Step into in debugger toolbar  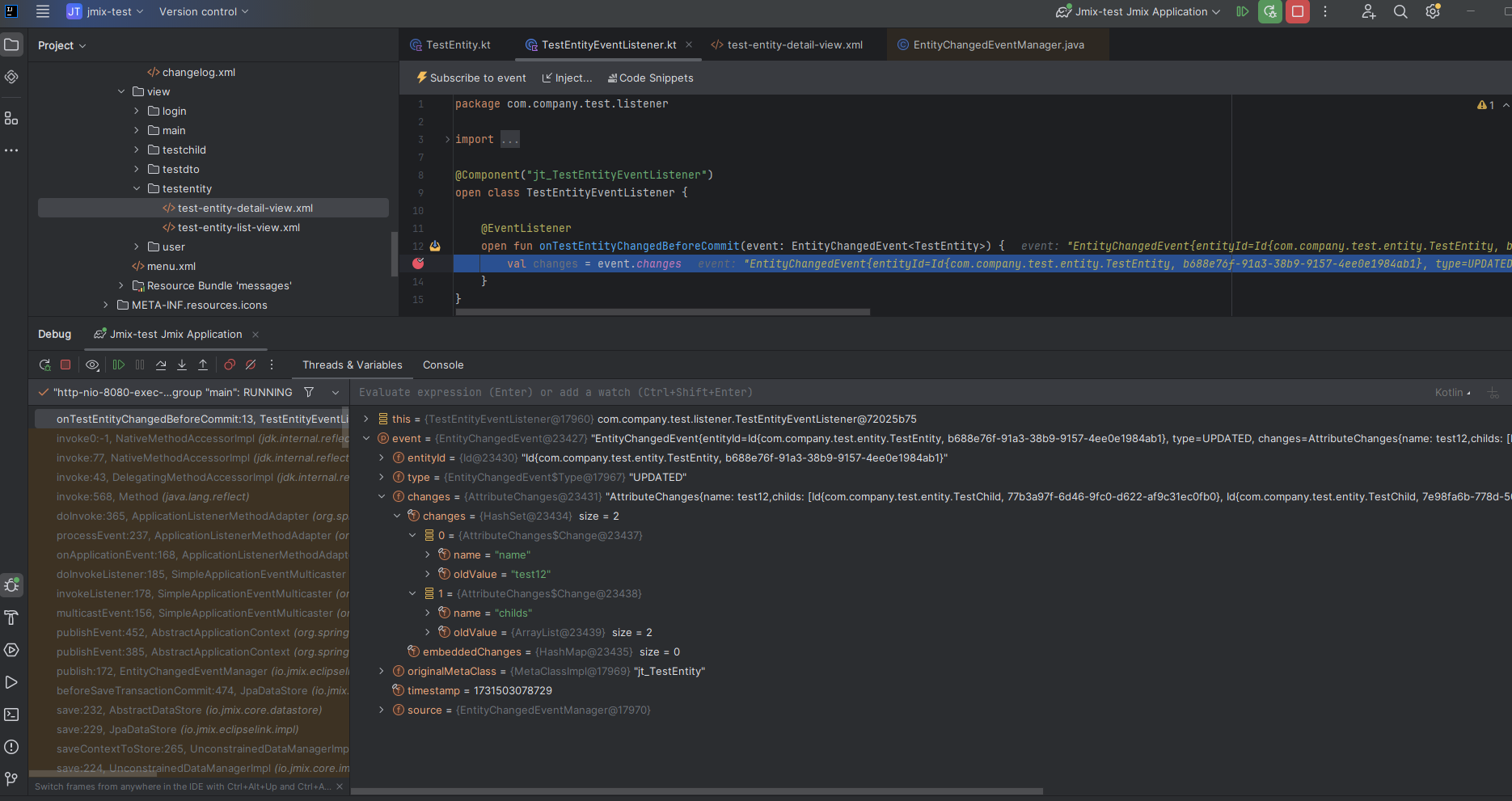pos(182,365)
